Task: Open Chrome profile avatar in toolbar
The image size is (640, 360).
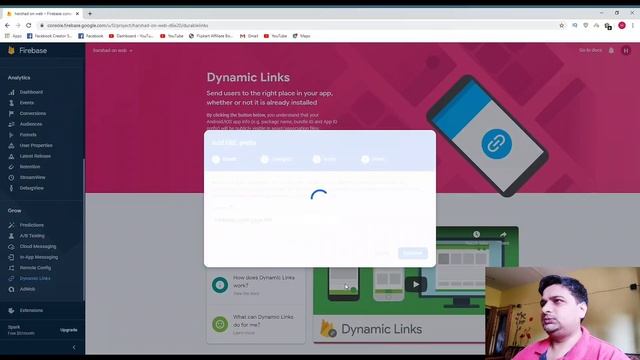Action: [622, 25]
